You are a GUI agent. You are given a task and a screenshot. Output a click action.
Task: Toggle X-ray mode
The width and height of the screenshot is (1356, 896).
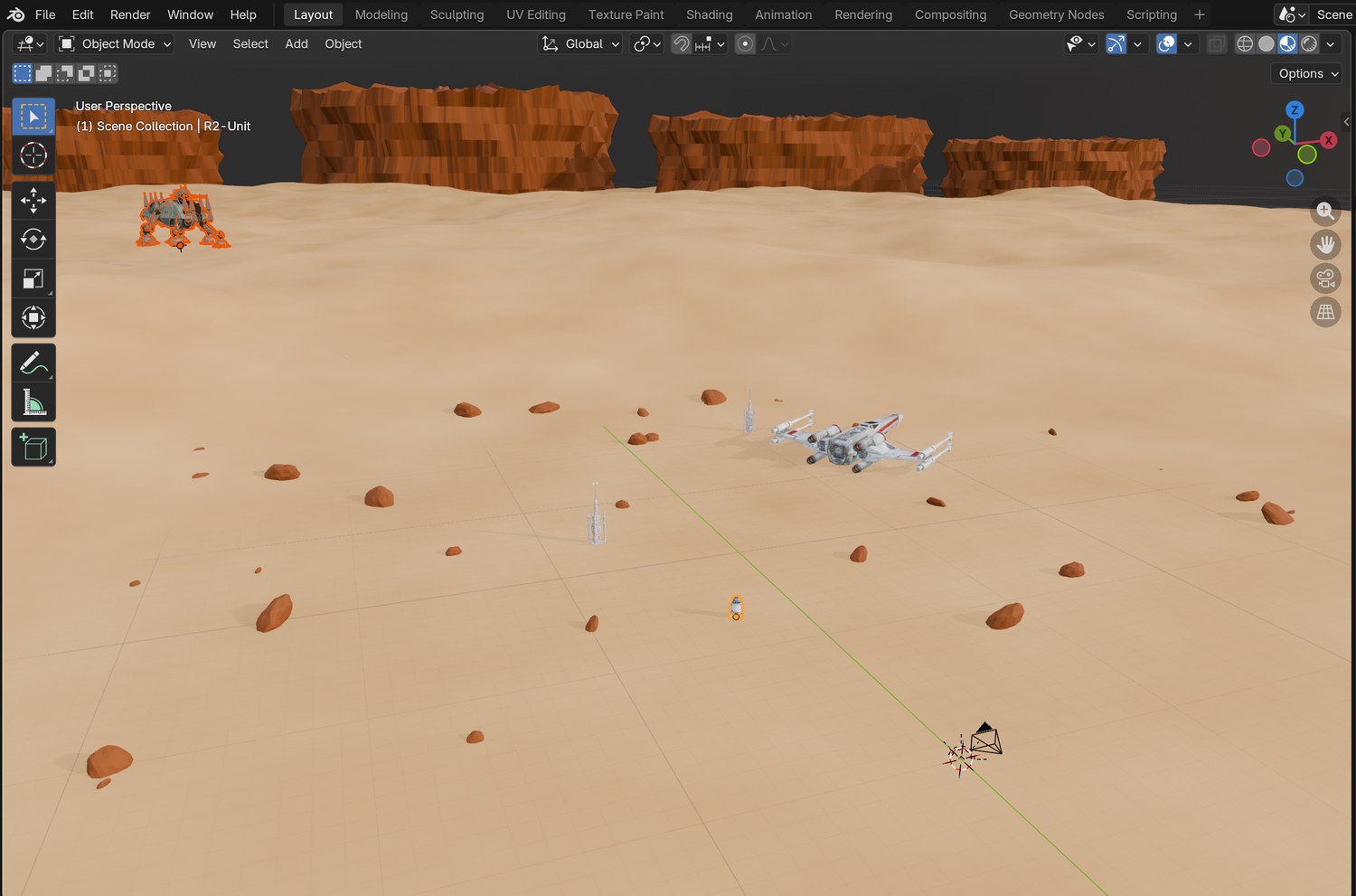(x=1217, y=43)
